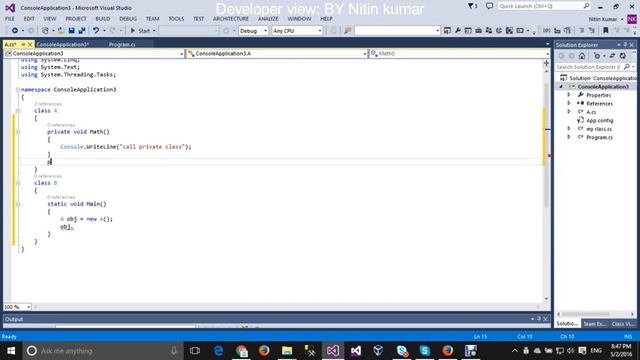The image size is (640, 360).
Task: Switch to the Team Explorer bottom tab
Action: click(x=594, y=324)
